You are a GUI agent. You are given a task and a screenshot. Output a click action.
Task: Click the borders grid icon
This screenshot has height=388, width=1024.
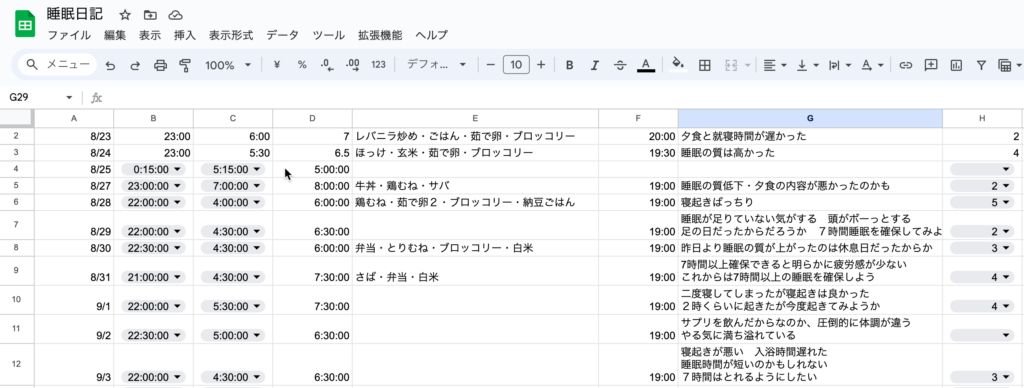point(705,65)
